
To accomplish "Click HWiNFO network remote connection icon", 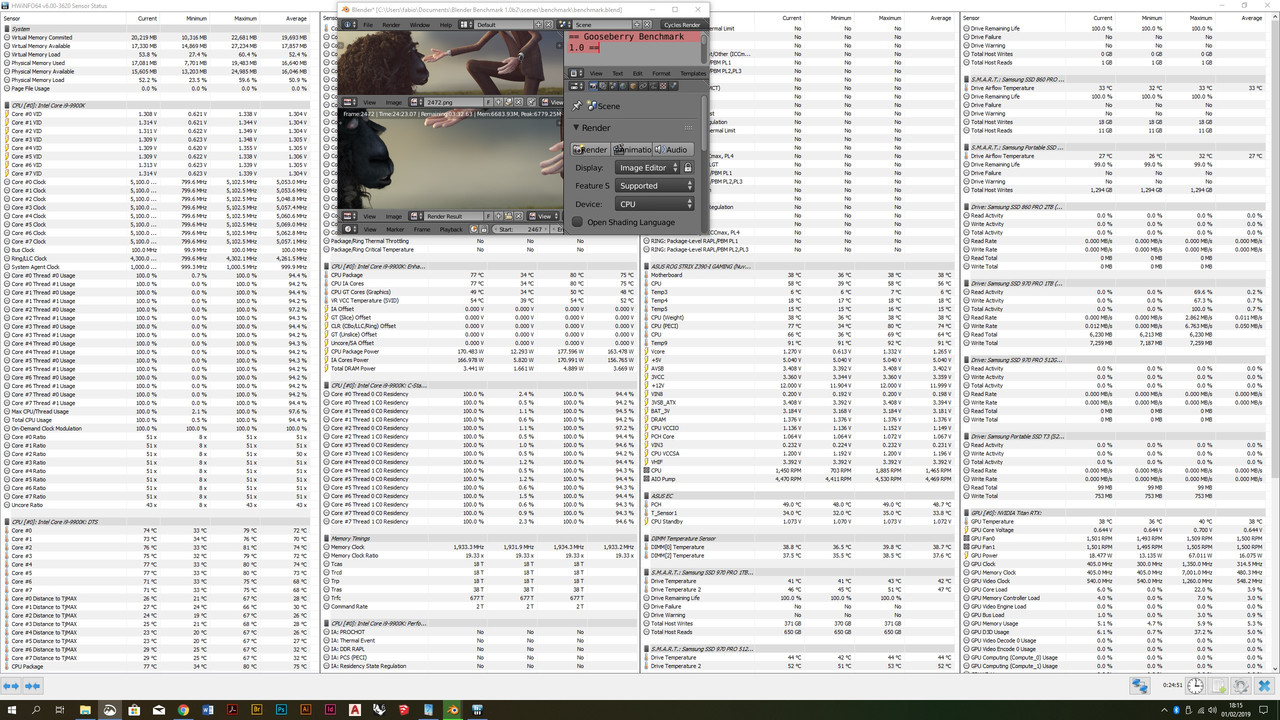I will 1140,686.
